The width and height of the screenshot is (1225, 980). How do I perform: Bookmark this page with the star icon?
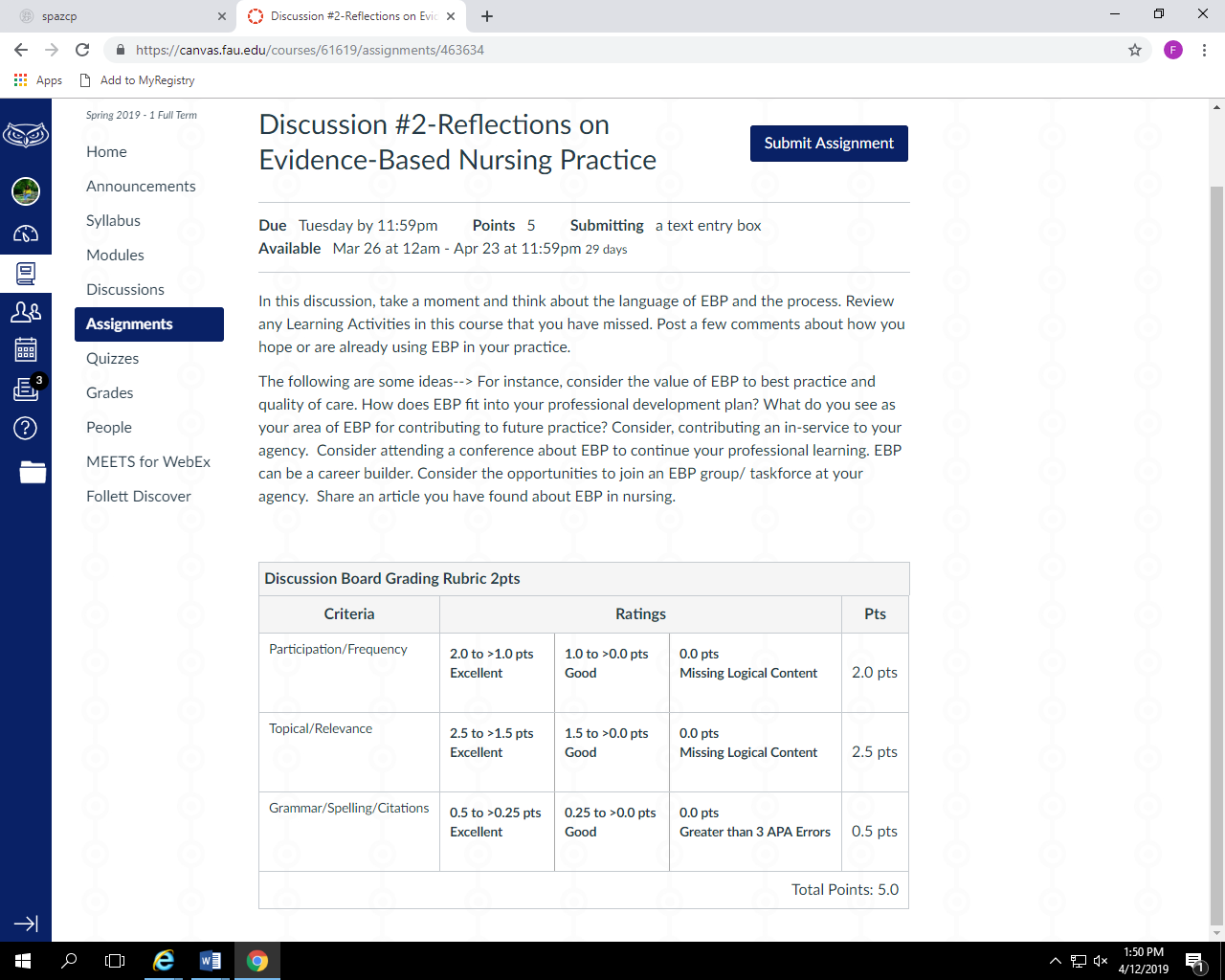(x=1135, y=50)
